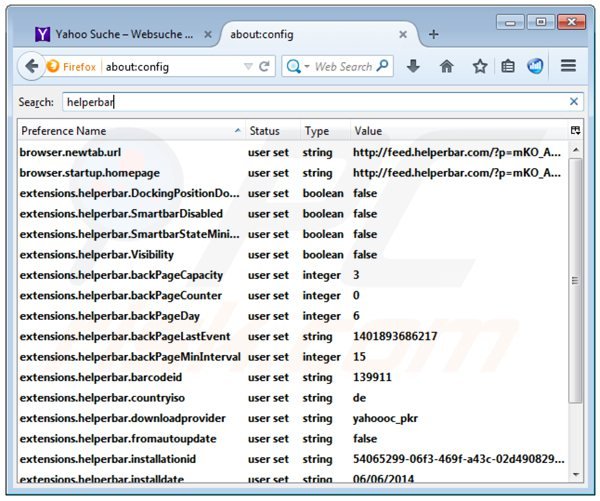Sort by the Preference Name column header

tap(130, 131)
